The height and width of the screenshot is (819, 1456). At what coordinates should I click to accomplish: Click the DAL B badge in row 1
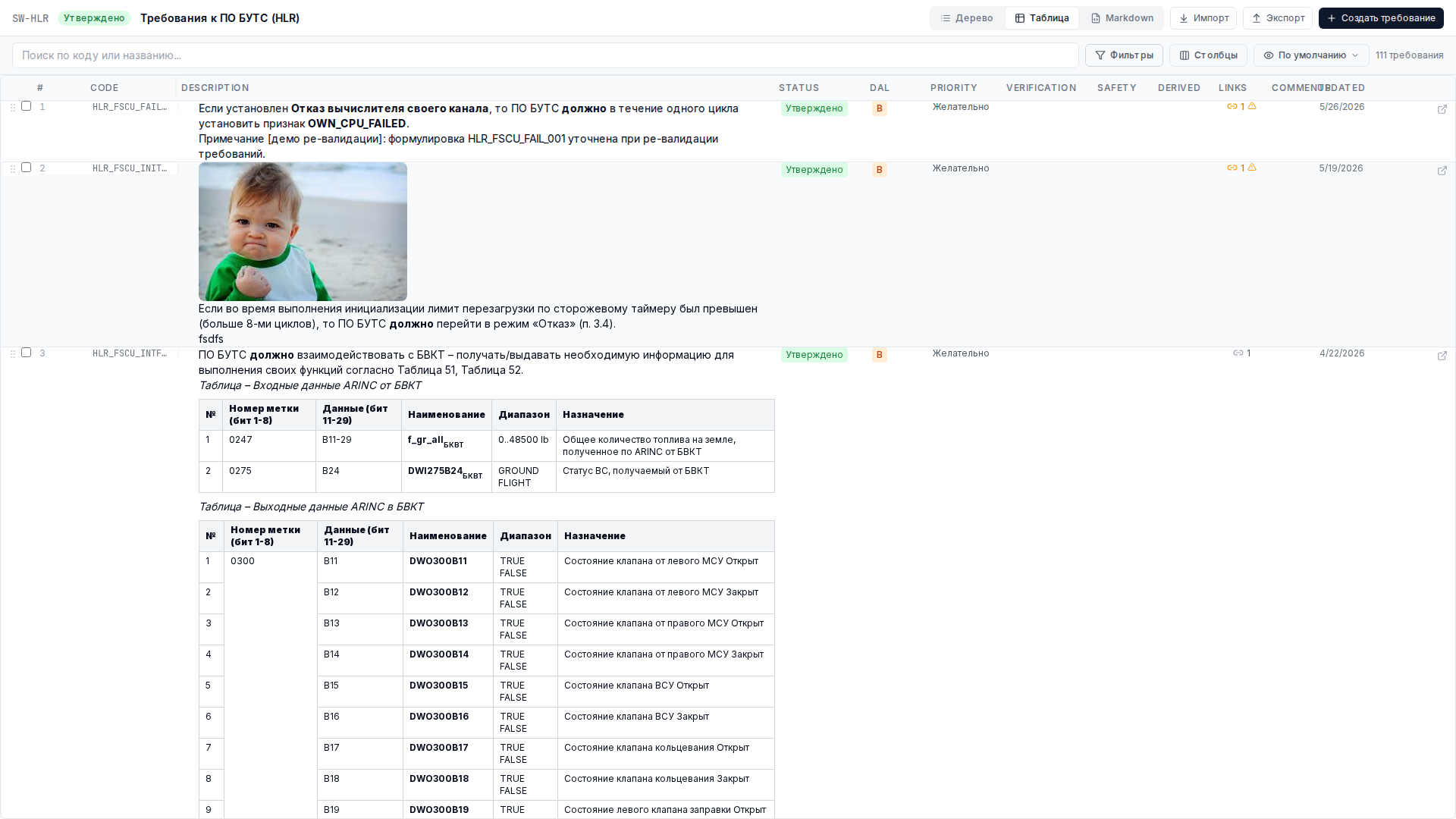point(880,108)
